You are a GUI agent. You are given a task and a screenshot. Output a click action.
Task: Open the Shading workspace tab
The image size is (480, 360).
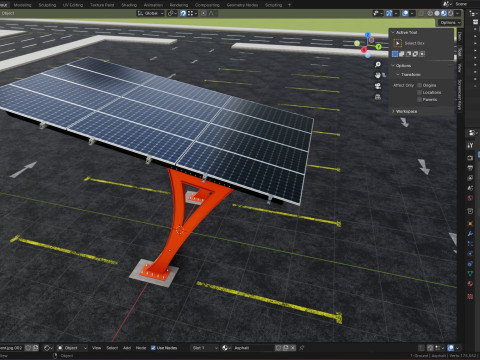tap(129, 5)
